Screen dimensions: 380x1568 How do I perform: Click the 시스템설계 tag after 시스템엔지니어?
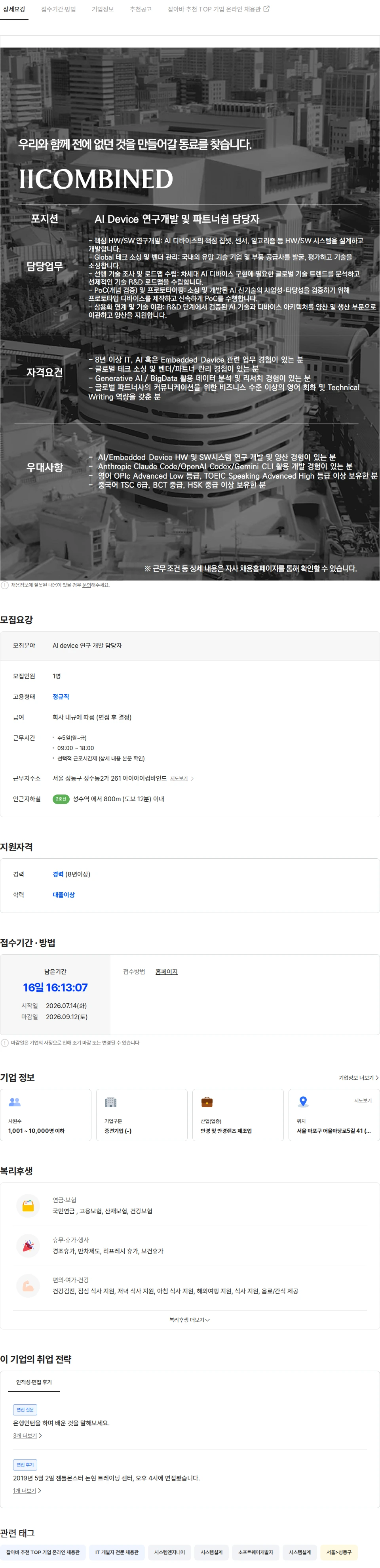[x=212, y=1552]
